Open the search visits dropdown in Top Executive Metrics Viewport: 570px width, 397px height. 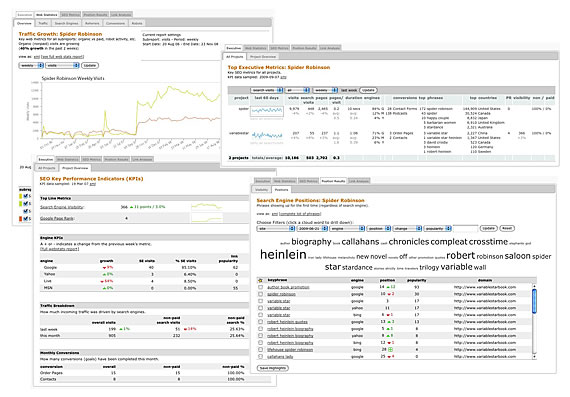[266, 90]
